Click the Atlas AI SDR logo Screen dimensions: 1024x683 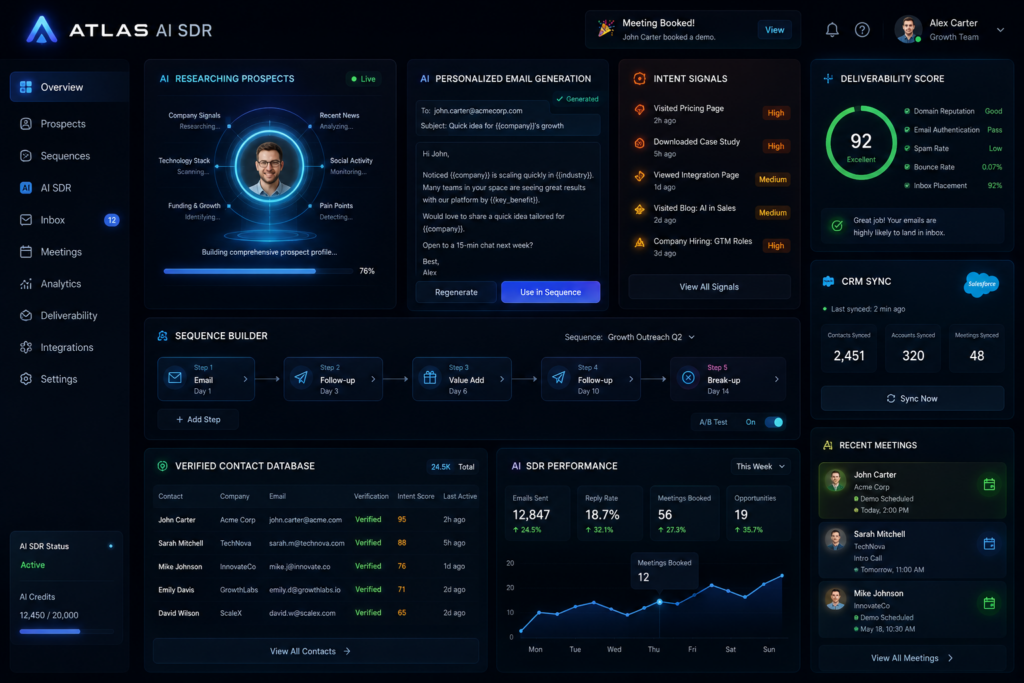pyautogui.click(x=120, y=30)
